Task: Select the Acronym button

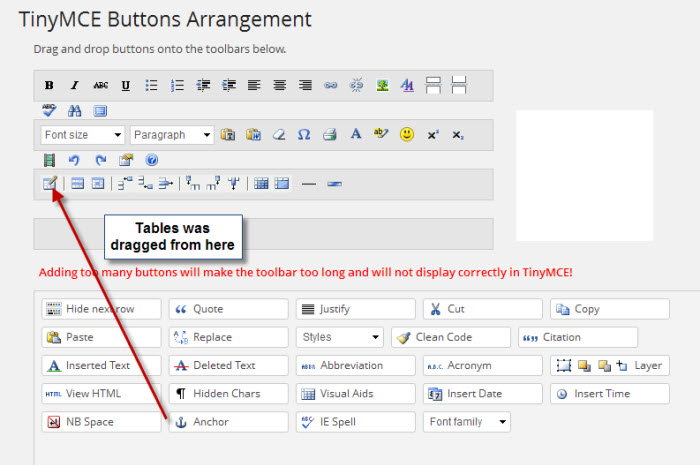Action: click(x=483, y=365)
